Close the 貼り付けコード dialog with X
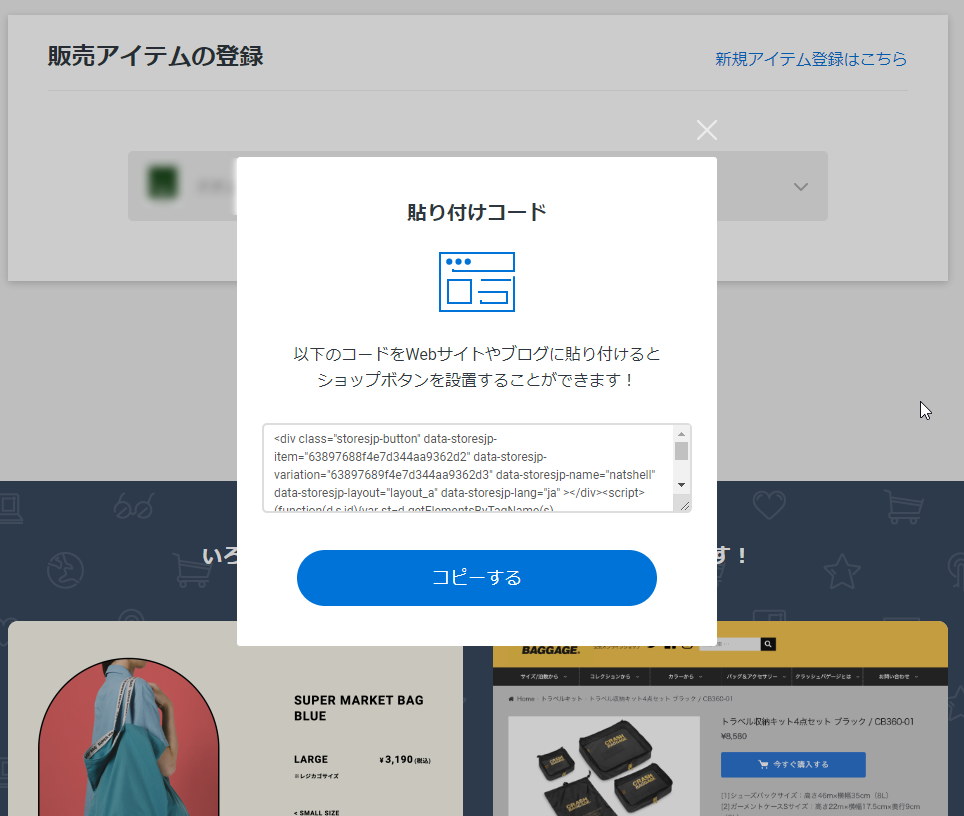 pos(707,130)
